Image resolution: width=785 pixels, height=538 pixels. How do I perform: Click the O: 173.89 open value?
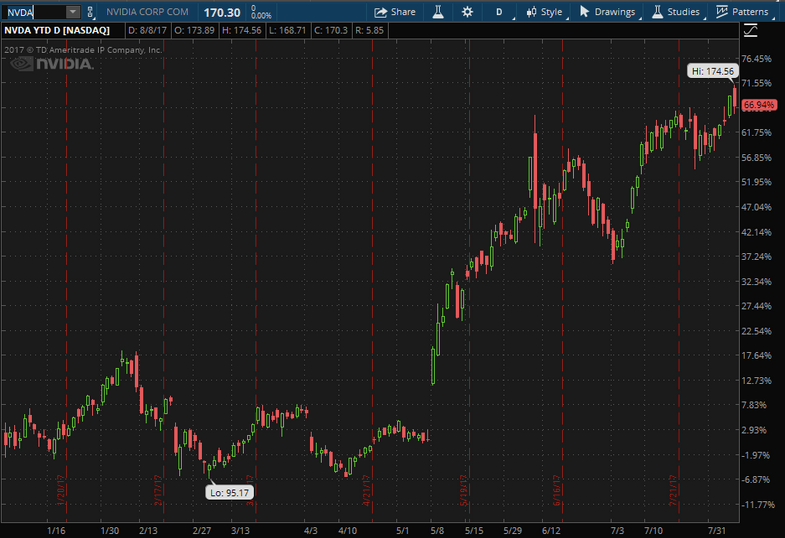(194, 31)
